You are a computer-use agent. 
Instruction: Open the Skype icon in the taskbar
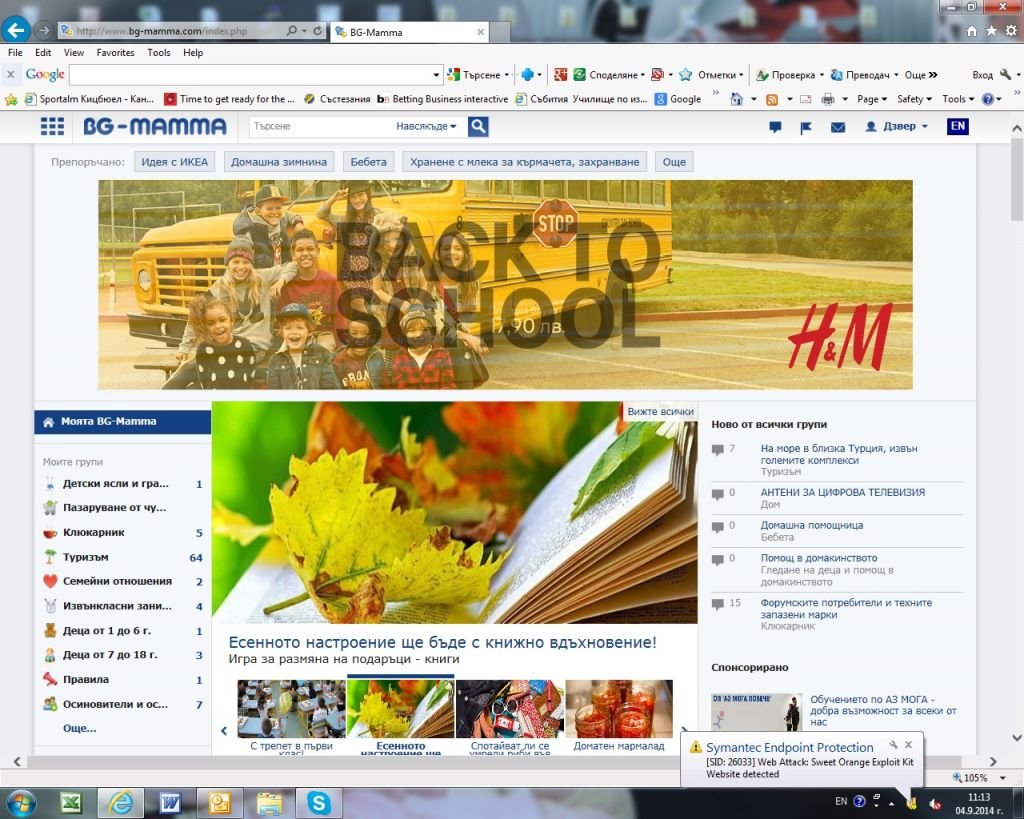(x=318, y=802)
